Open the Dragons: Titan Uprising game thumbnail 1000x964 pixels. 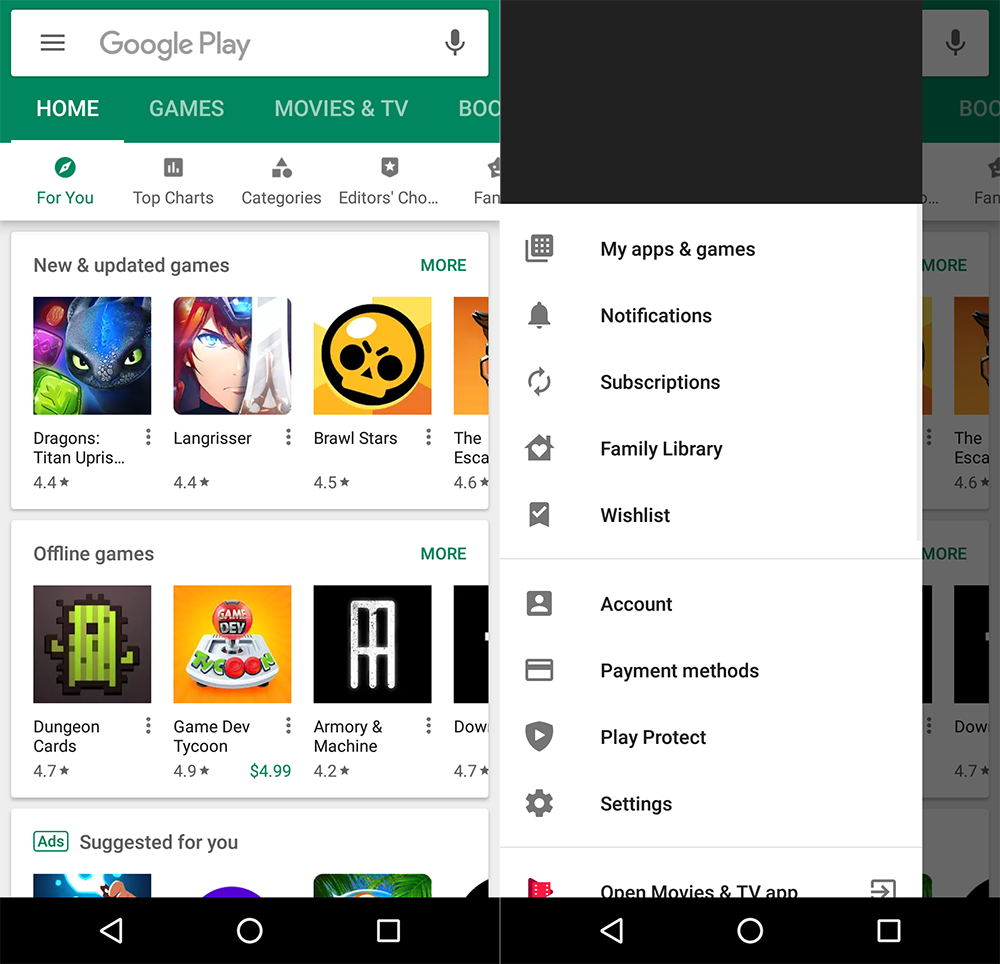click(92, 356)
